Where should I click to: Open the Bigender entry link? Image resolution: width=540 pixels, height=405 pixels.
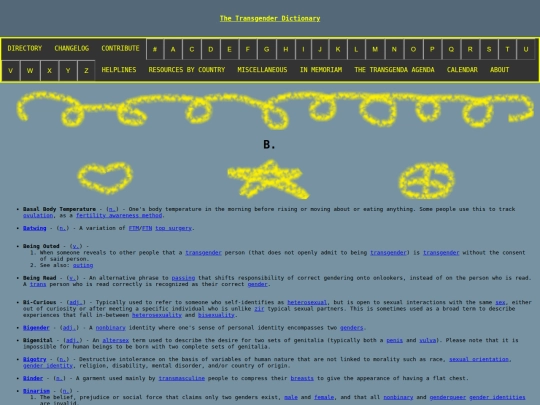(36, 328)
